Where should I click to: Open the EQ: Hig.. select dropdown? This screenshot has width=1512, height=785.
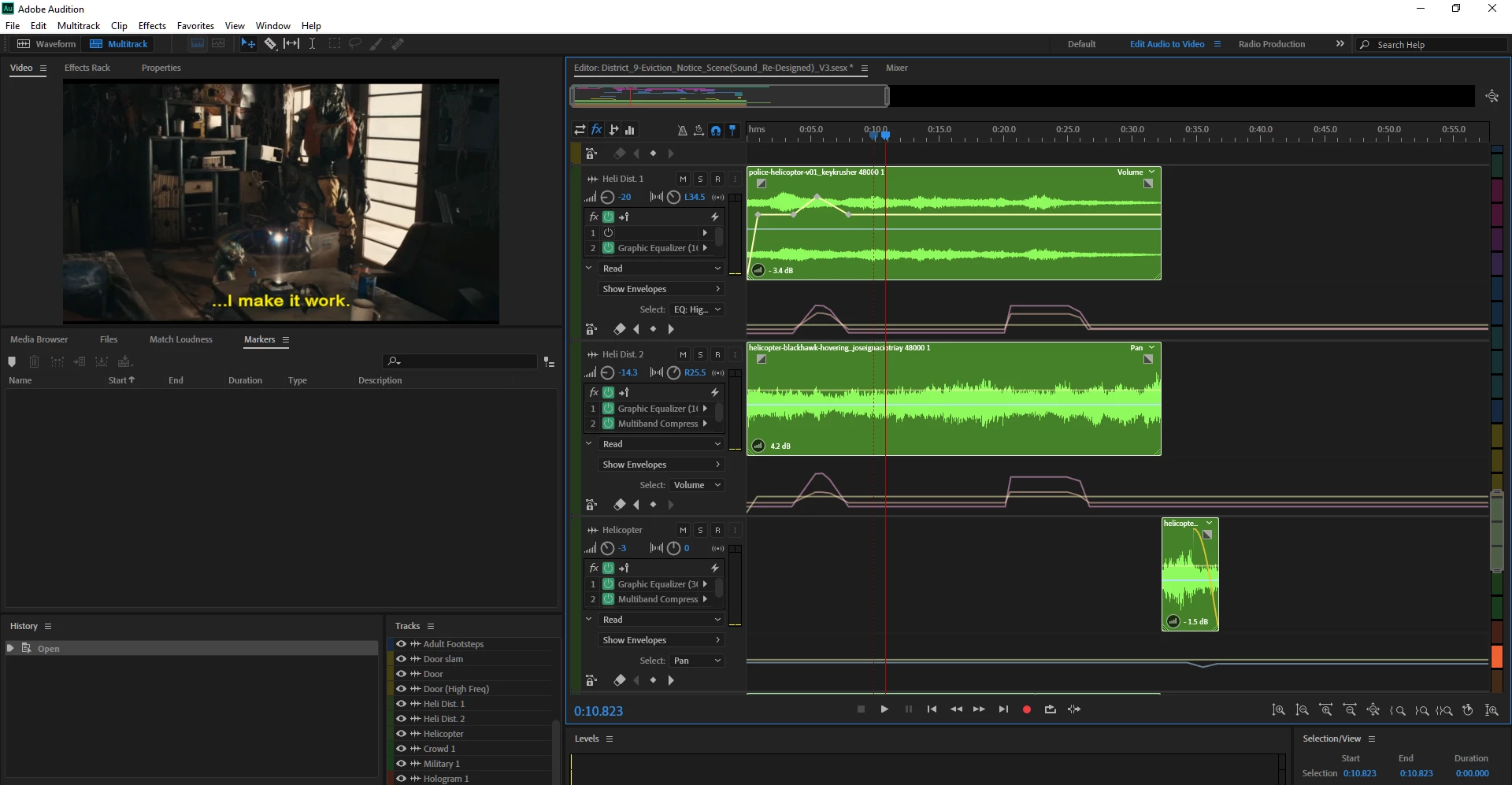(x=697, y=309)
